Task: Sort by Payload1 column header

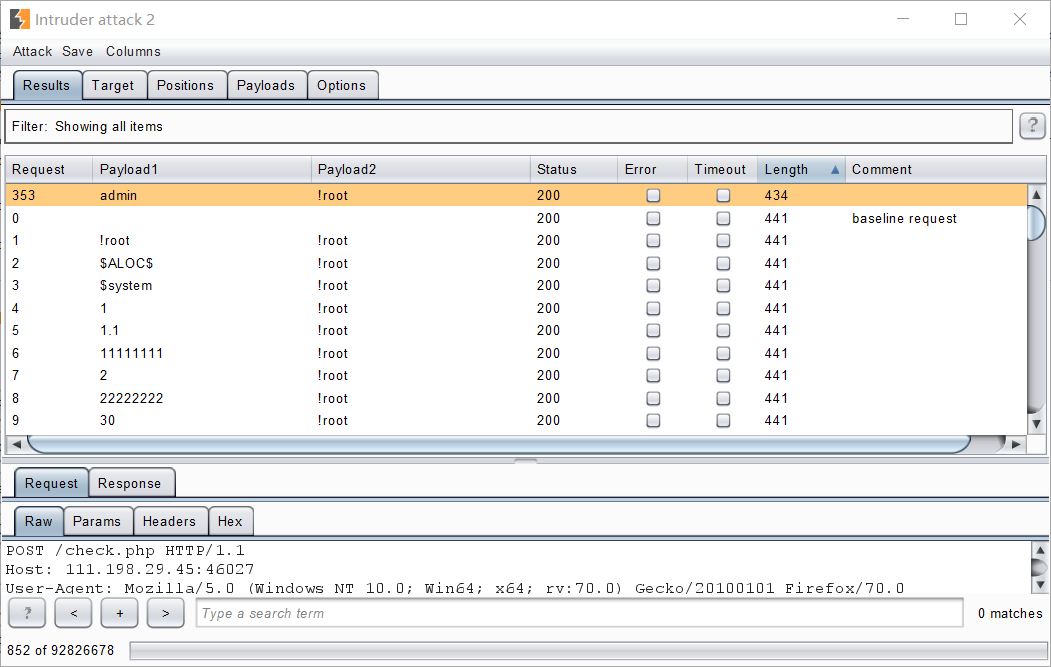Action: pos(202,170)
